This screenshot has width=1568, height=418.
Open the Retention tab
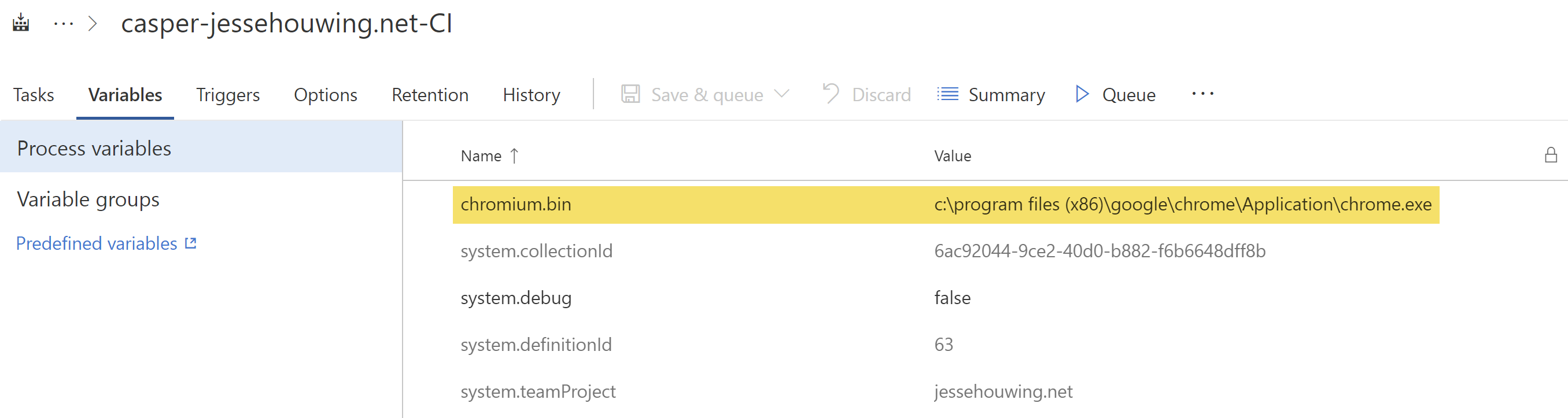click(430, 95)
